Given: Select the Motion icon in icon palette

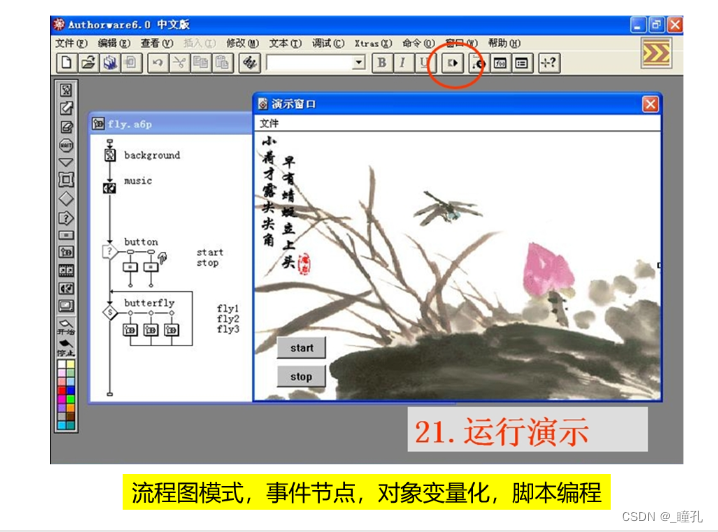Looking at the screenshot, I should tap(66, 108).
